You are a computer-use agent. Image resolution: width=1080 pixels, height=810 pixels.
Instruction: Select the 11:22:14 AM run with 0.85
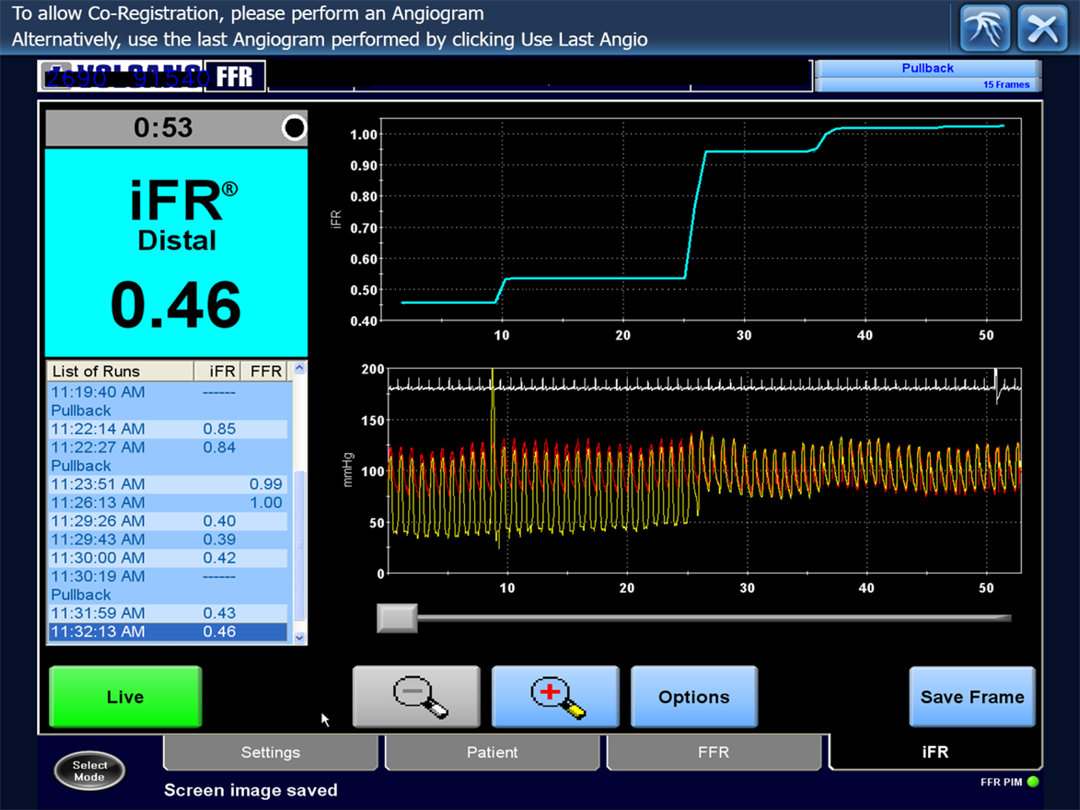(x=168, y=429)
